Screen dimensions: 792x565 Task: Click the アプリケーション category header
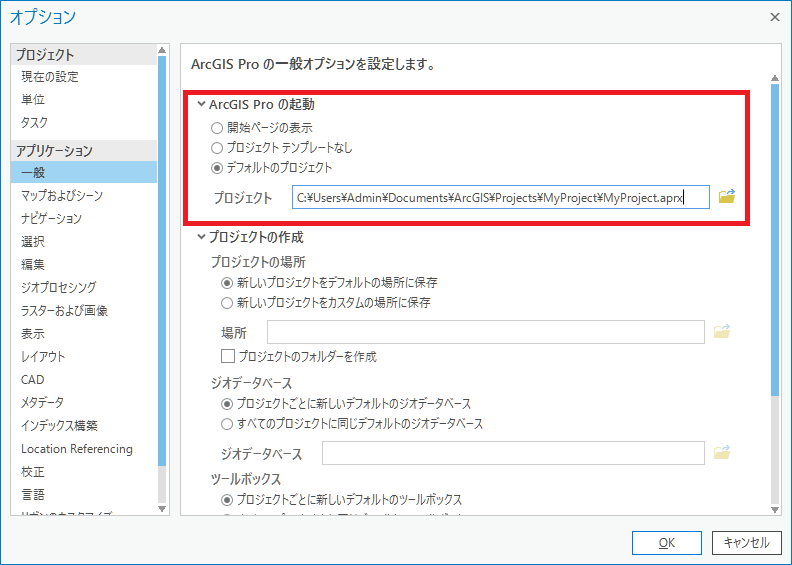pos(84,150)
